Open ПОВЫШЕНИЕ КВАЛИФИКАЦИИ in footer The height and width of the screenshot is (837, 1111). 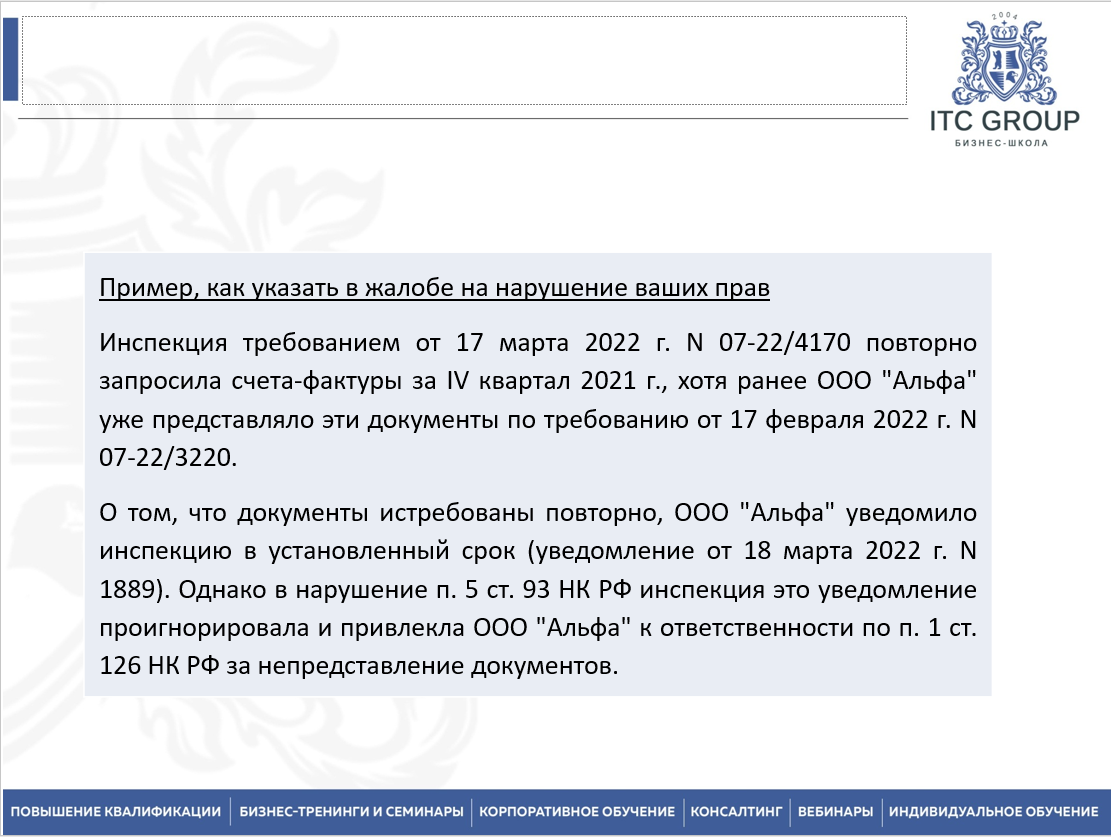[x=116, y=811]
